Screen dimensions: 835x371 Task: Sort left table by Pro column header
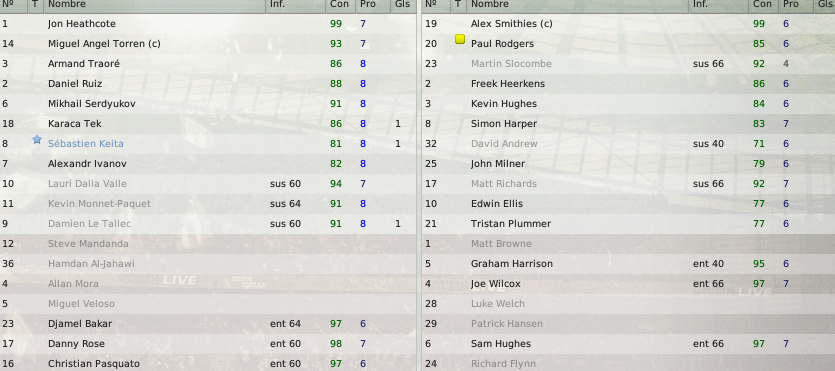pos(367,4)
